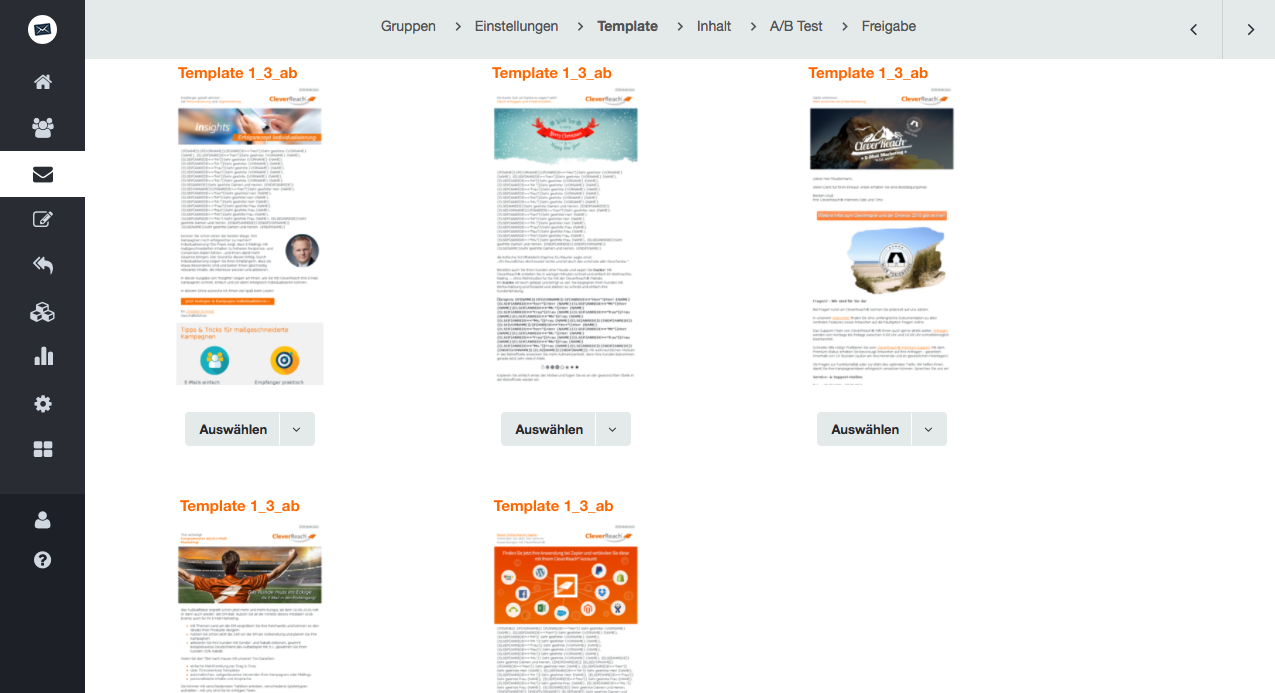Viewport: 1275px width, 693px height.
Task: Click Auswählen under the Insights template
Action: [x=233, y=429]
